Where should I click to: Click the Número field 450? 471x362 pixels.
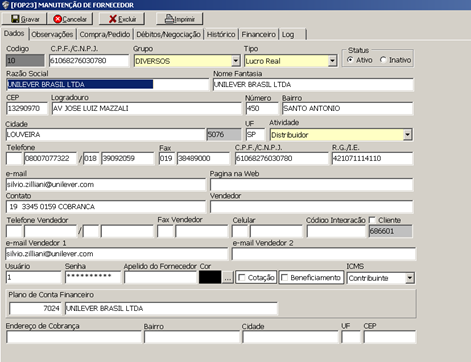click(x=262, y=108)
